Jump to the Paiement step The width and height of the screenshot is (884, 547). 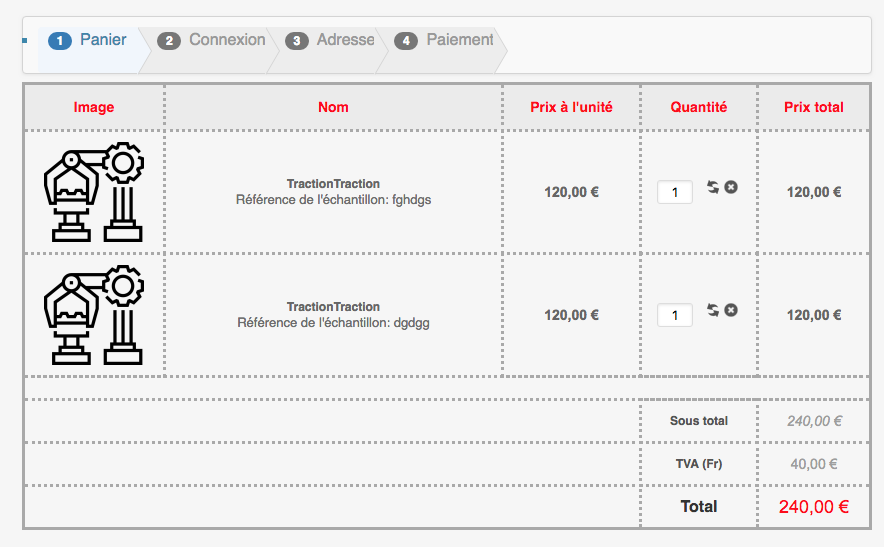pyautogui.click(x=446, y=40)
